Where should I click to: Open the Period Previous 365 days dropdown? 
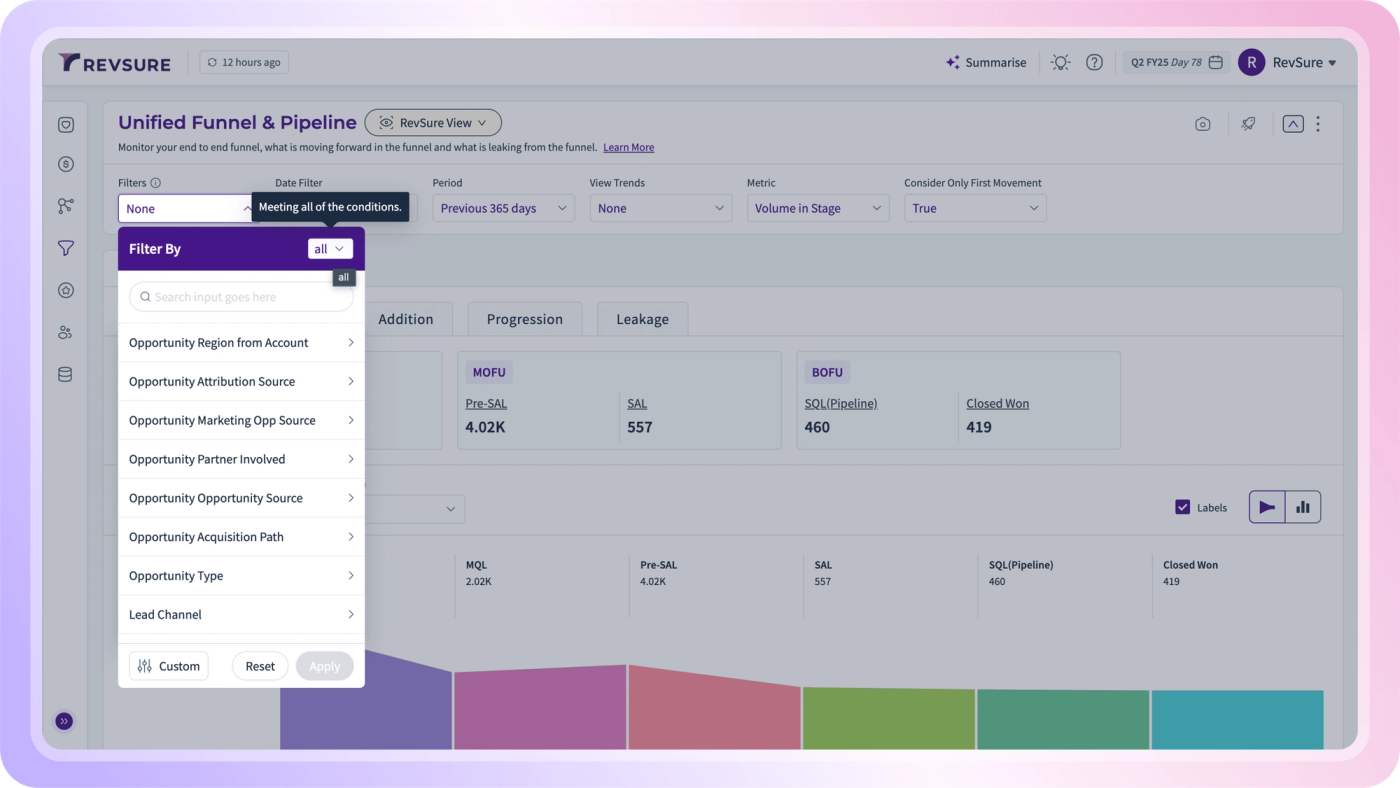pyautogui.click(x=504, y=208)
